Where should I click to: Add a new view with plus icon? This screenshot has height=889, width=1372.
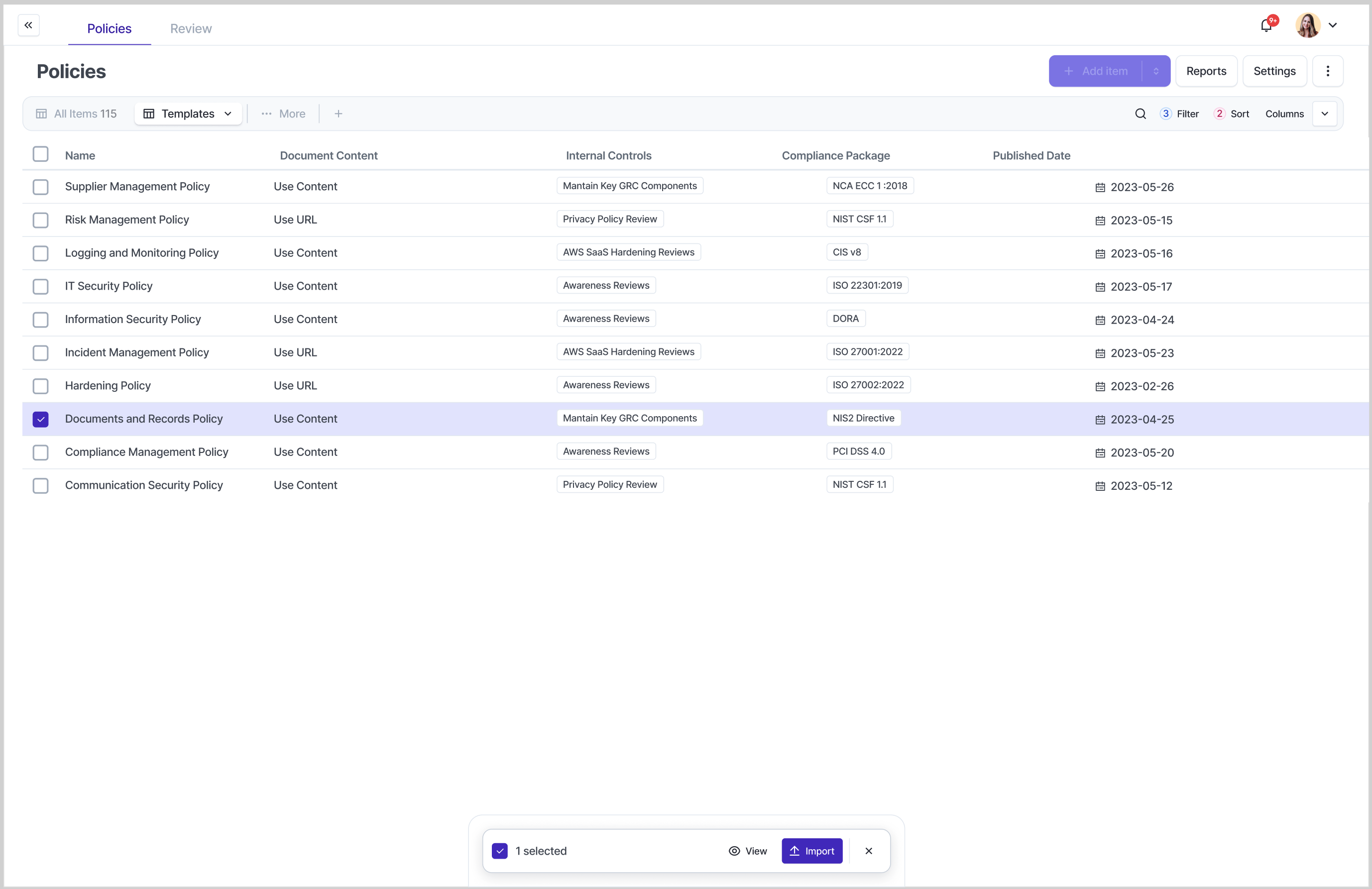click(x=339, y=113)
